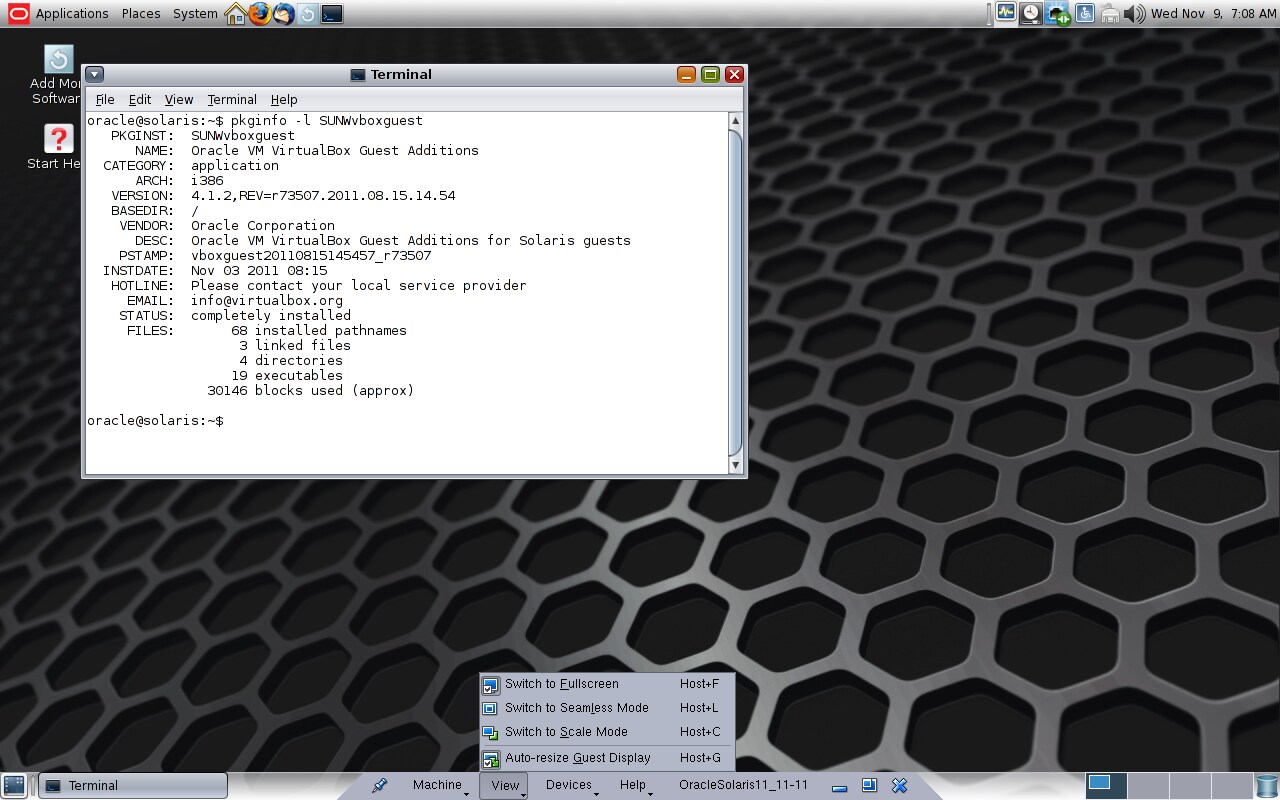Expand the Machine menu in mini toolbar

pyautogui.click(x=438, y=786)
